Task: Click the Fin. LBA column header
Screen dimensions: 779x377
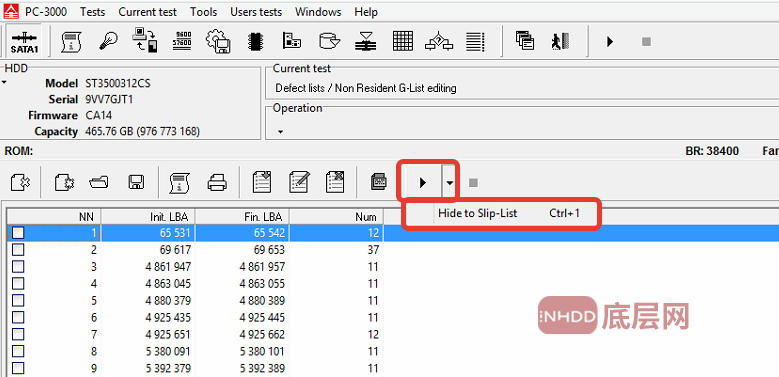Action: 242,217
